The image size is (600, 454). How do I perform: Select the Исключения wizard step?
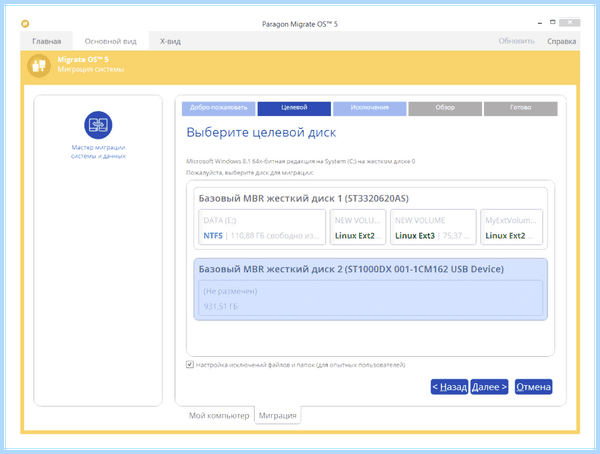[369, 108]
